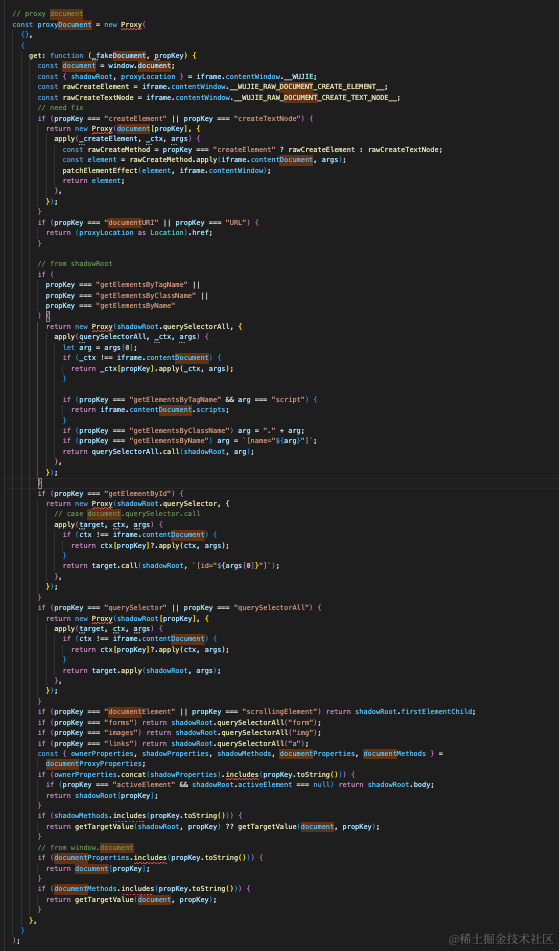559x951 pixels.
Task: Click the "// from window.document" comment
Action: pos(85,847)
